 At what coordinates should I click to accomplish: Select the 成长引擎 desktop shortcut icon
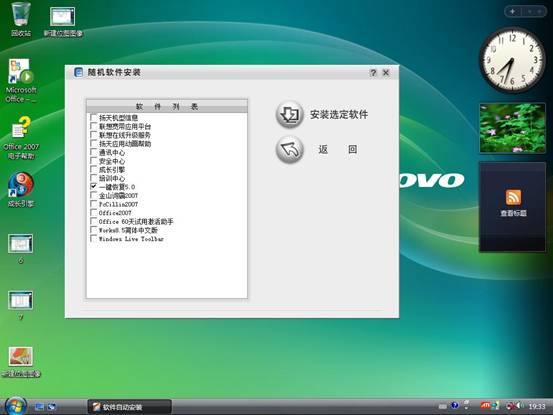20,189
